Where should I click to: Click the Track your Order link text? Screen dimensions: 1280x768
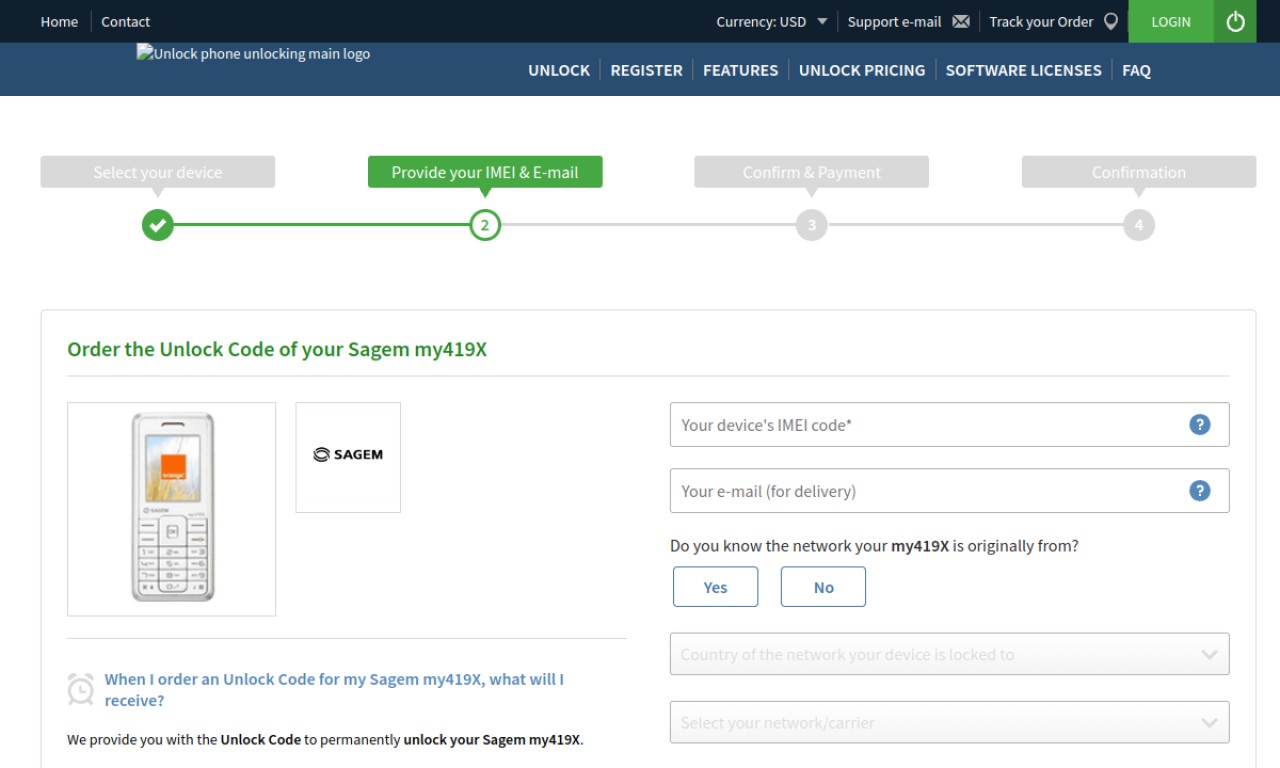[1041, 22]
